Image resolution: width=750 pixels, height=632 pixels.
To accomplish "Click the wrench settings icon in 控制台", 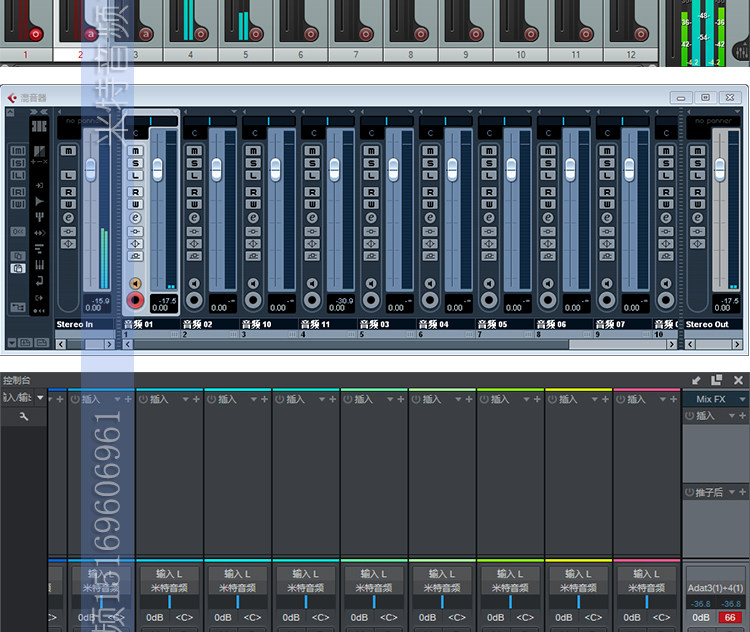I will 23,417.
